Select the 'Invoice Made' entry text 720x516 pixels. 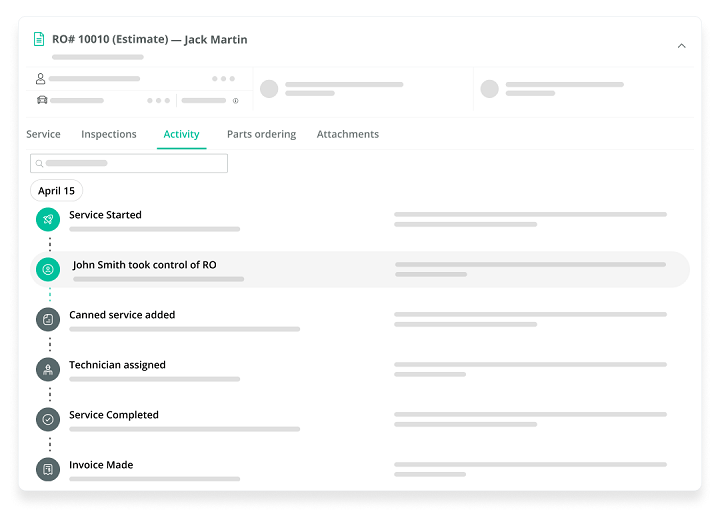coord(101,465)
